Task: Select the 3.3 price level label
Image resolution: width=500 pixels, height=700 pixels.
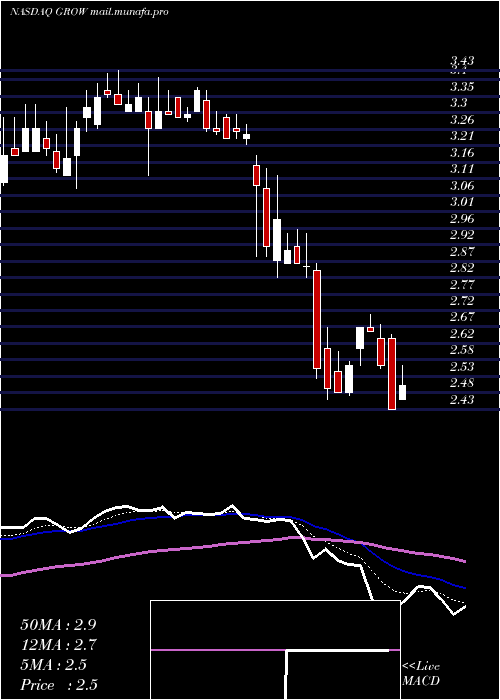Action: [458, 103]
